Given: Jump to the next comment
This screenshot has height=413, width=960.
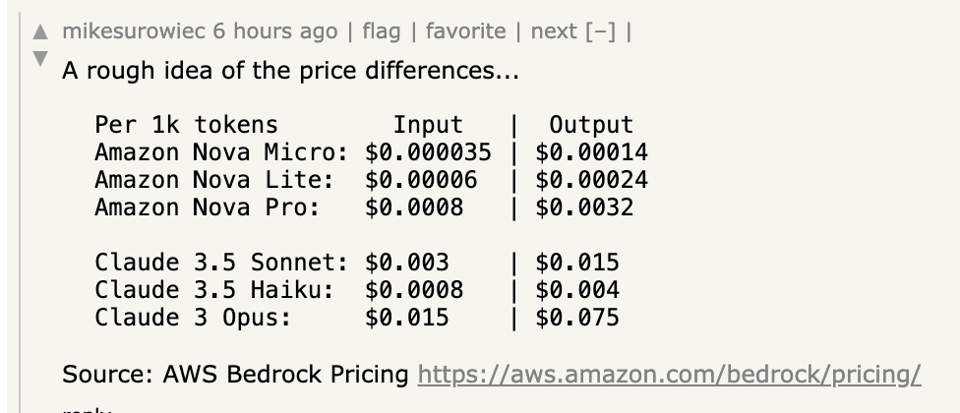Looking at the screenshot, I should 553,31.
